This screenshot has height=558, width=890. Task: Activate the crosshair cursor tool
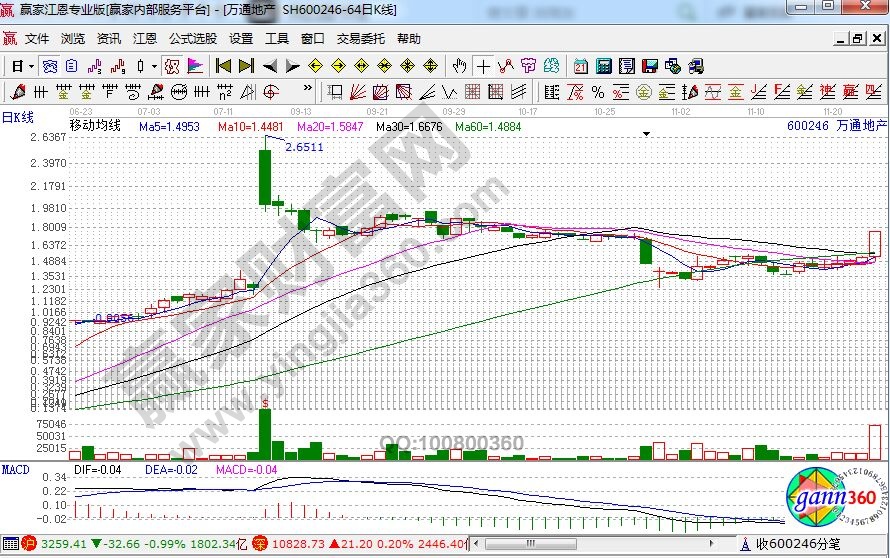click(484, 66)
